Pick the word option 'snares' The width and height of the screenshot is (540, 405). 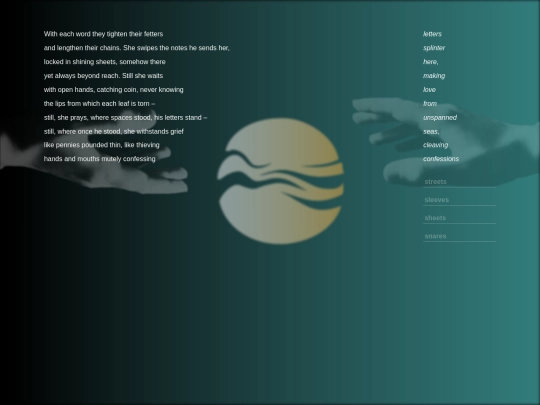[x=459, y=236]
